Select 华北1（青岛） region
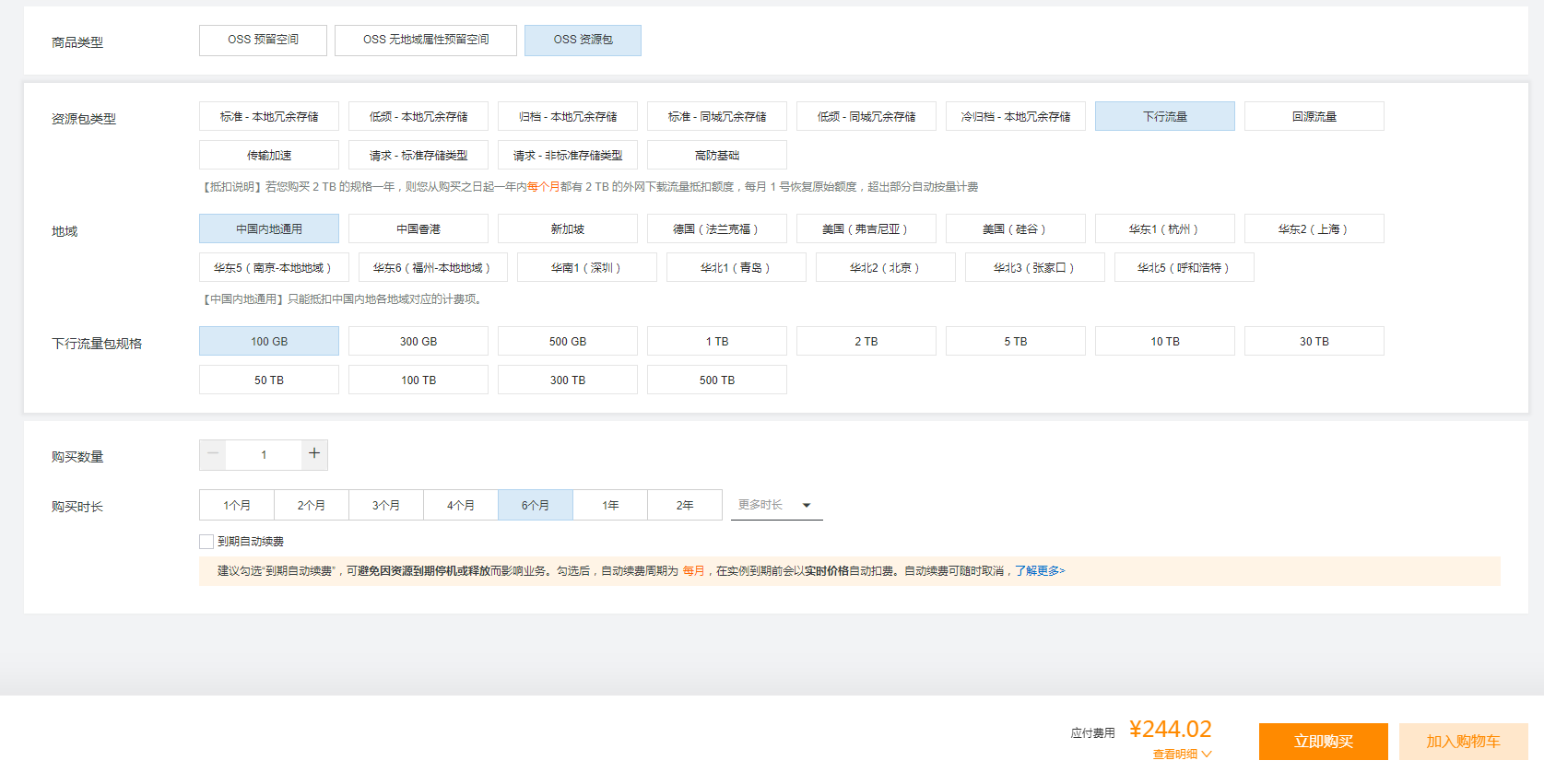Viewport: 1544px width, 784px height. coord(737,267)
